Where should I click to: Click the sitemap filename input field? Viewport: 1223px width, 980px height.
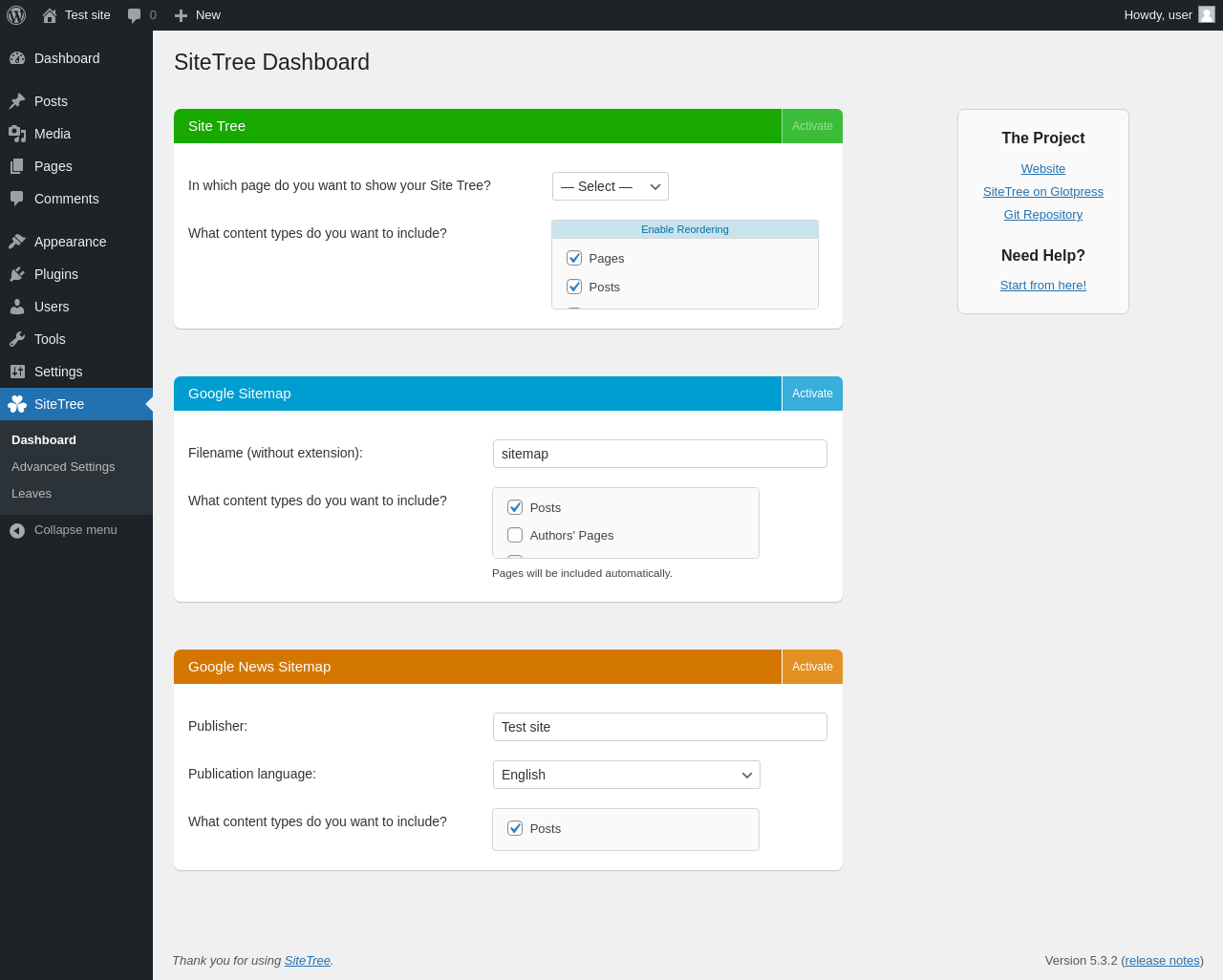[660, 454]
